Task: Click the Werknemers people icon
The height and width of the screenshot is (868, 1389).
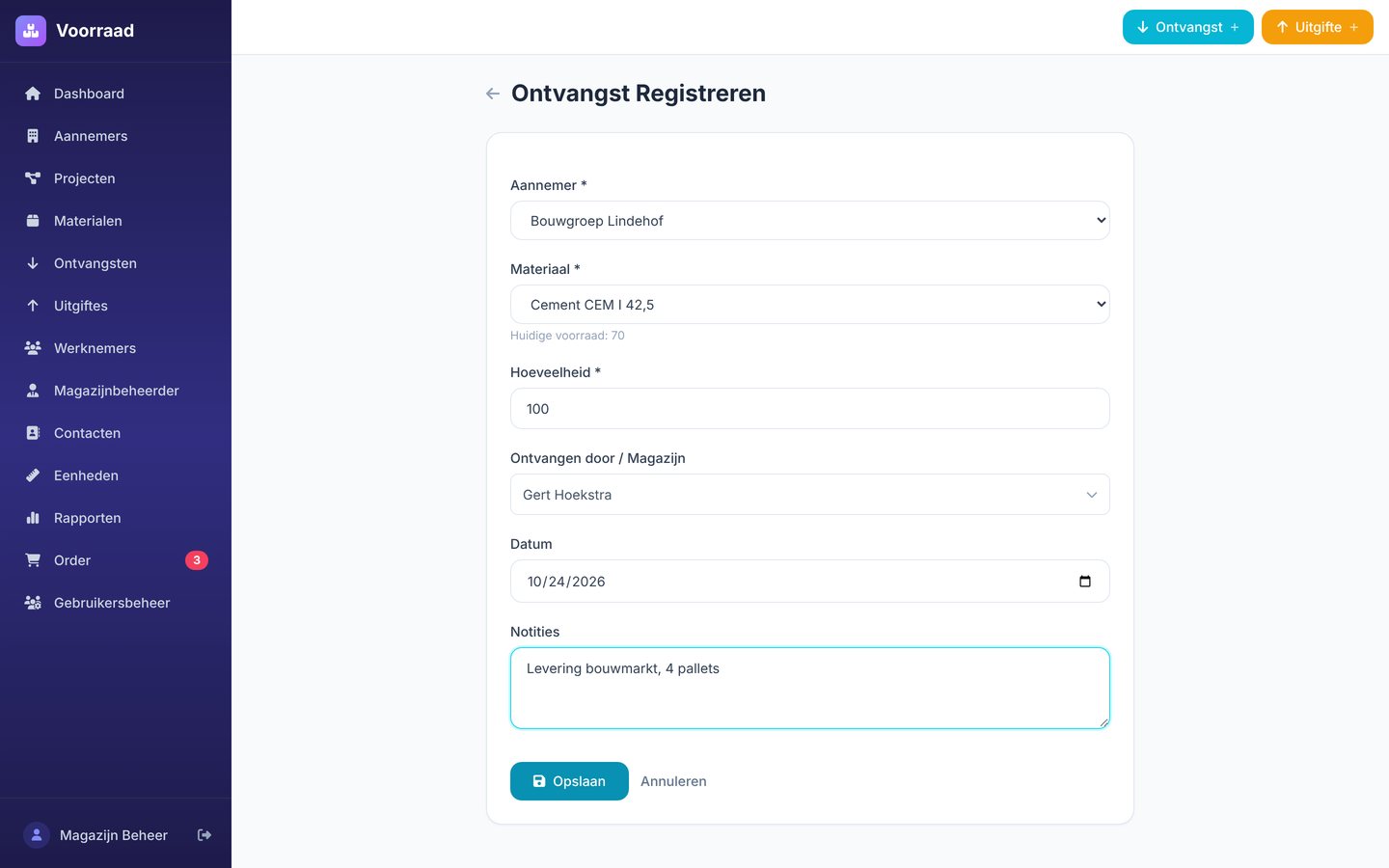Action: pyautogui.click(x=33, y=348)
